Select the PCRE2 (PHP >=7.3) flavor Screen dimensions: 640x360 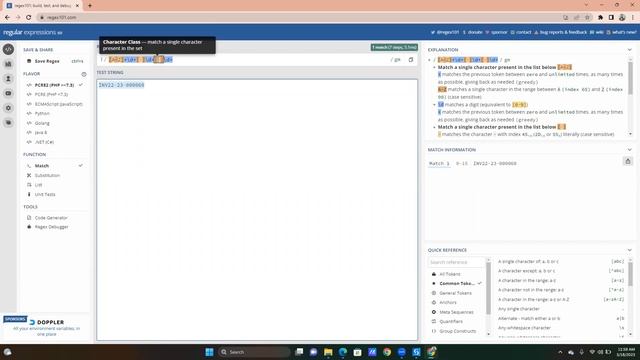click(x=55, y=85)
